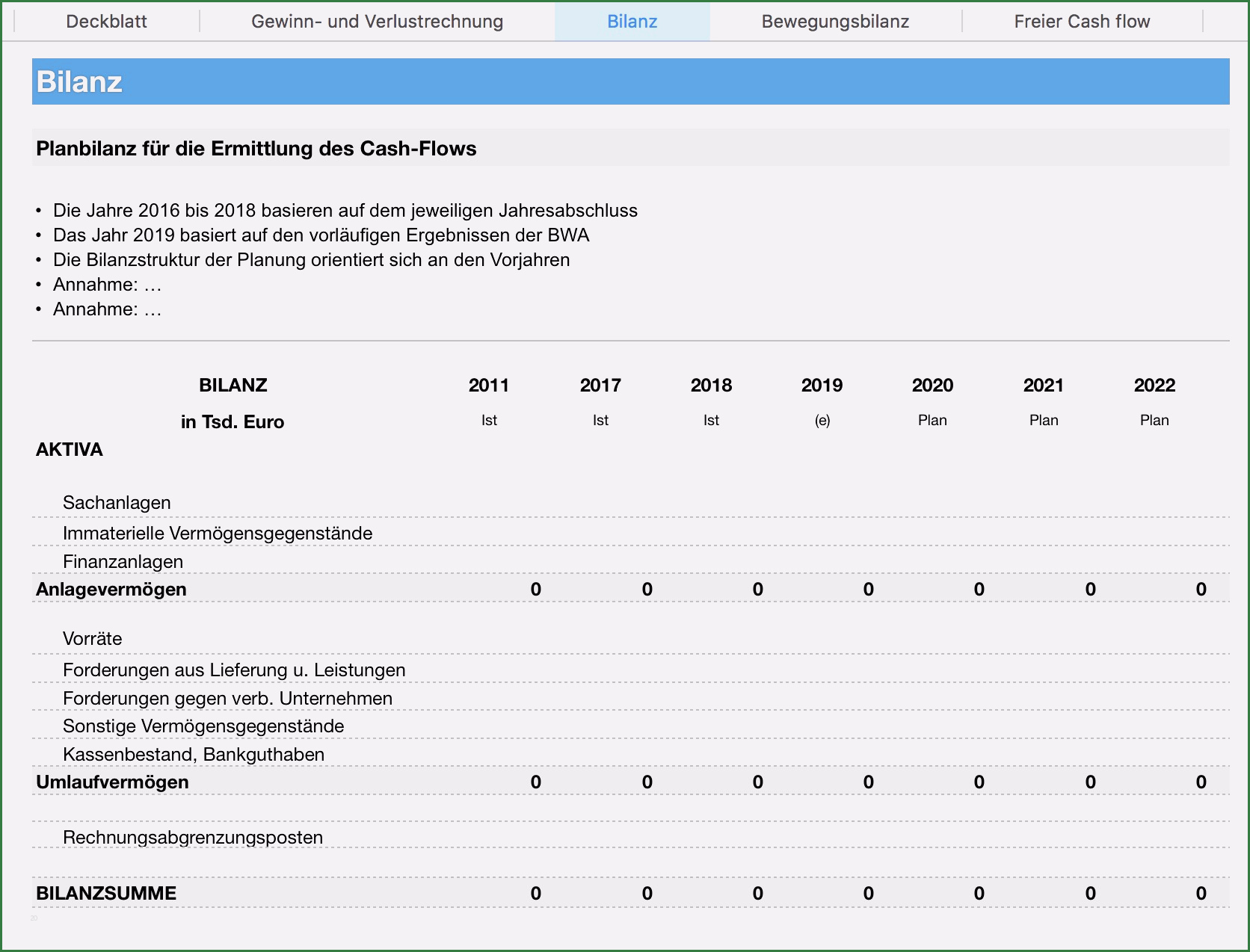Select the Planbilanz subtitle heading
This screenshot has width=1250, height=952.
pos(256,148)
